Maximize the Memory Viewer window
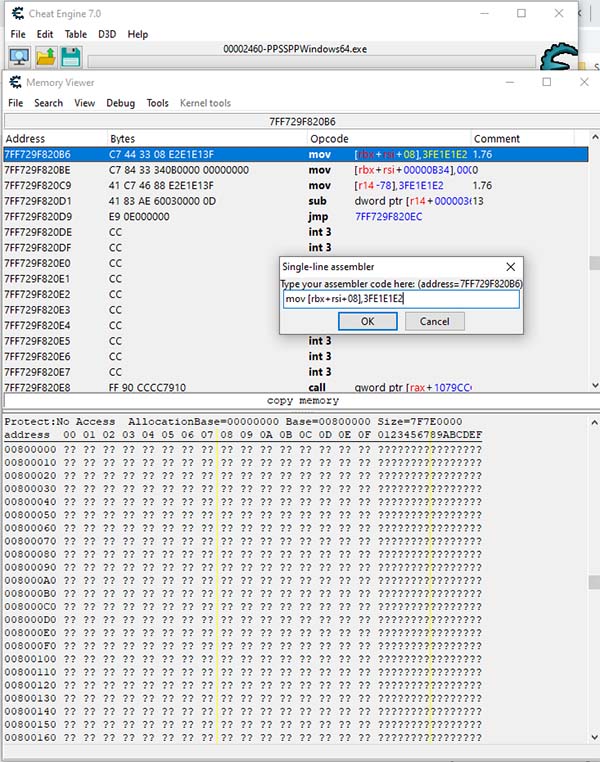The height and width of the screenshot is (762, 600). point(546,82)
